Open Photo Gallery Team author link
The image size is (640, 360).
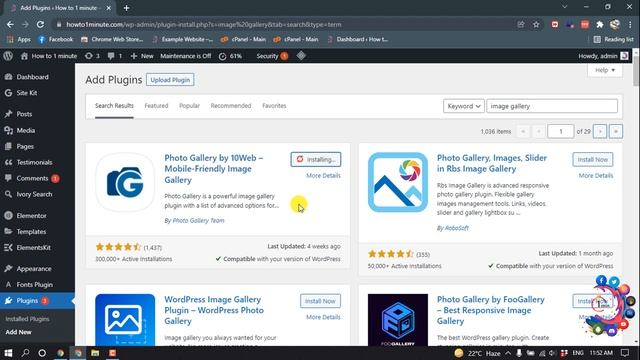[198, 220]
